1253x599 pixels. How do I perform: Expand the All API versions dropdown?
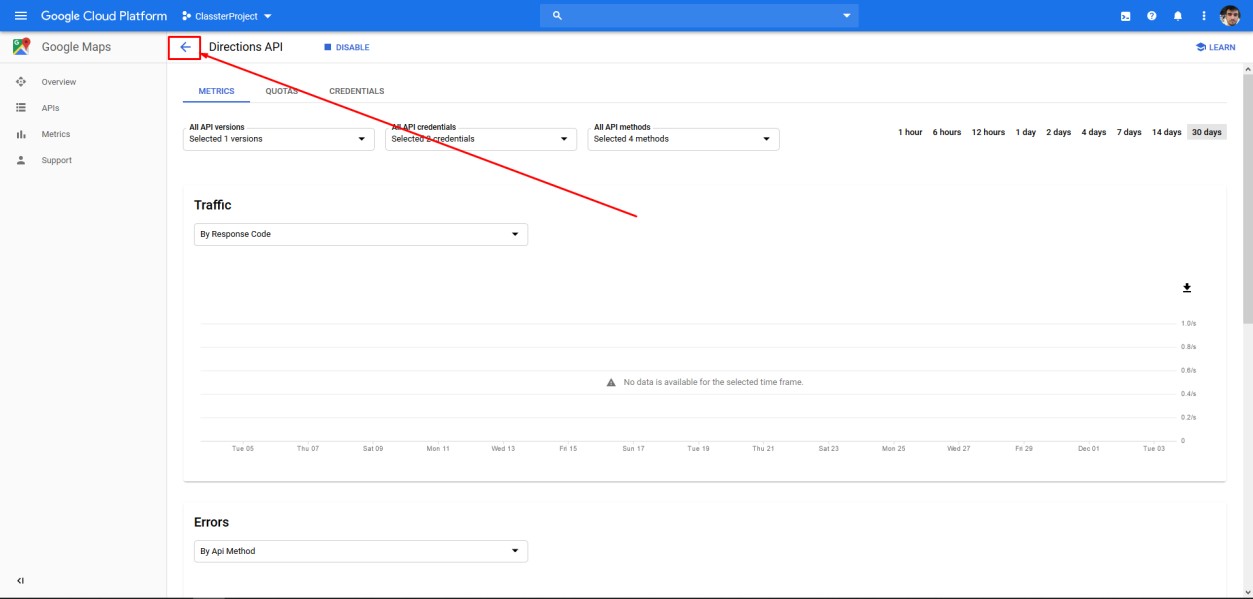(279, 139)
